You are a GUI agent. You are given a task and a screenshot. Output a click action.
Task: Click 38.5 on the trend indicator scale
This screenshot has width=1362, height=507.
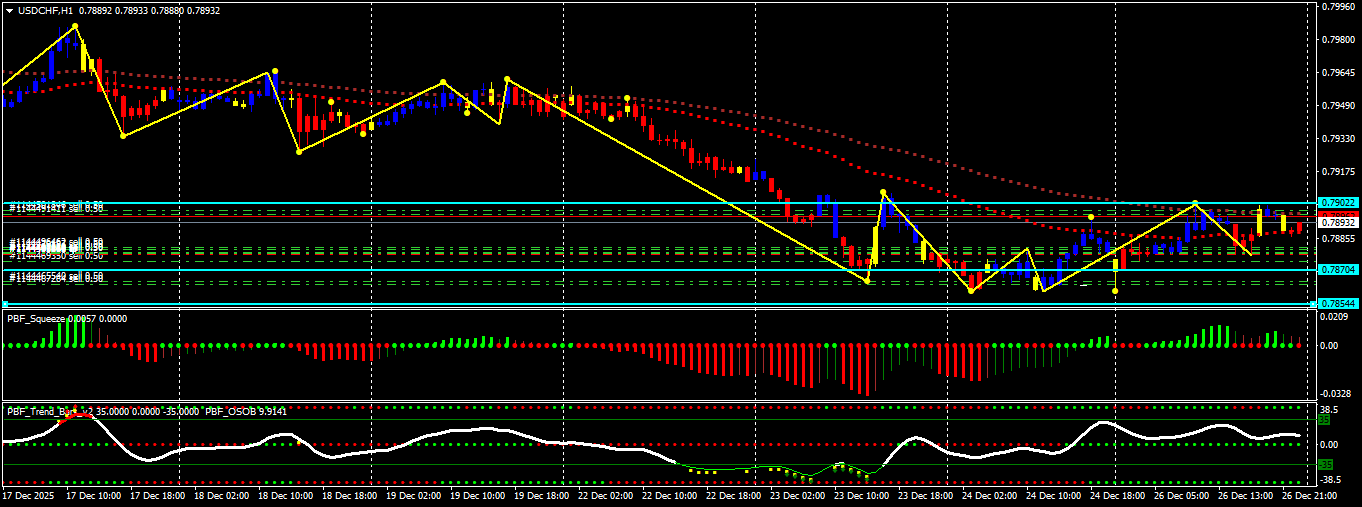coord(1331,410)
